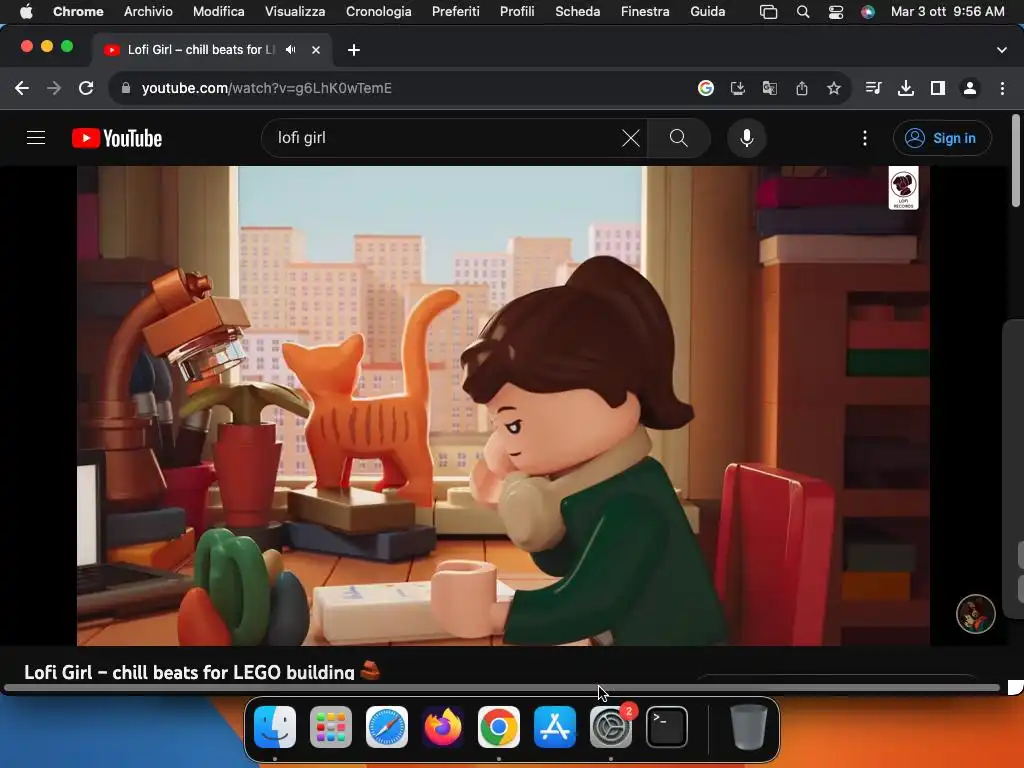Close the Lofi Girl tab
This screenshot has height=768, width=1024.
click(315, 50)
